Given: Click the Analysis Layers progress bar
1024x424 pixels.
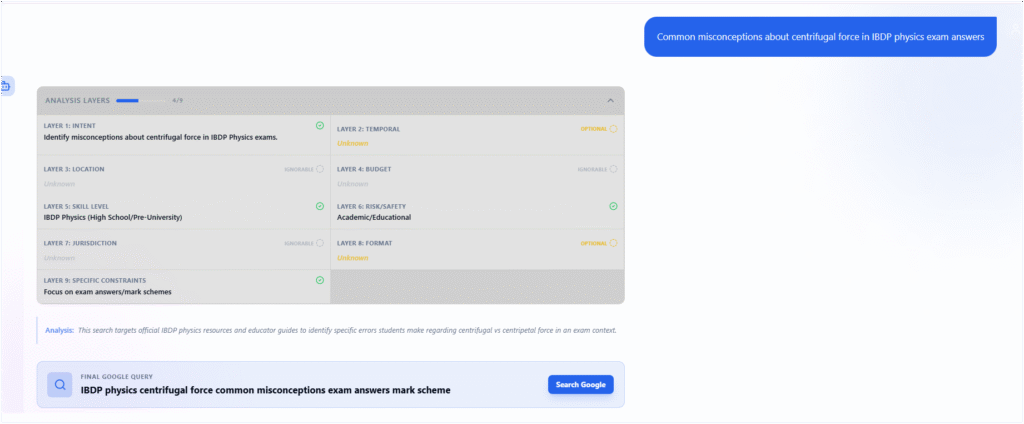Looking at the screenshot, I should pos(141,100).
